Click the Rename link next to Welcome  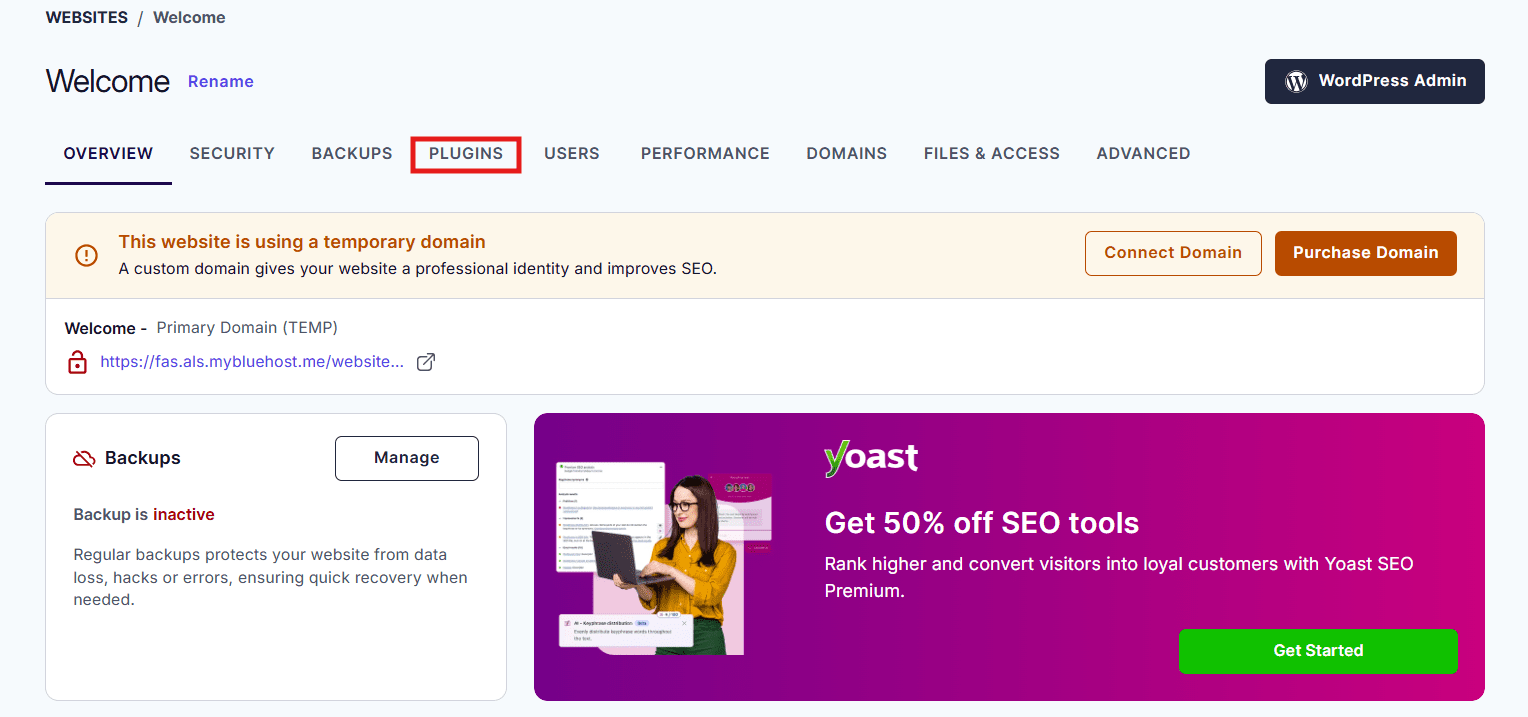220,81
